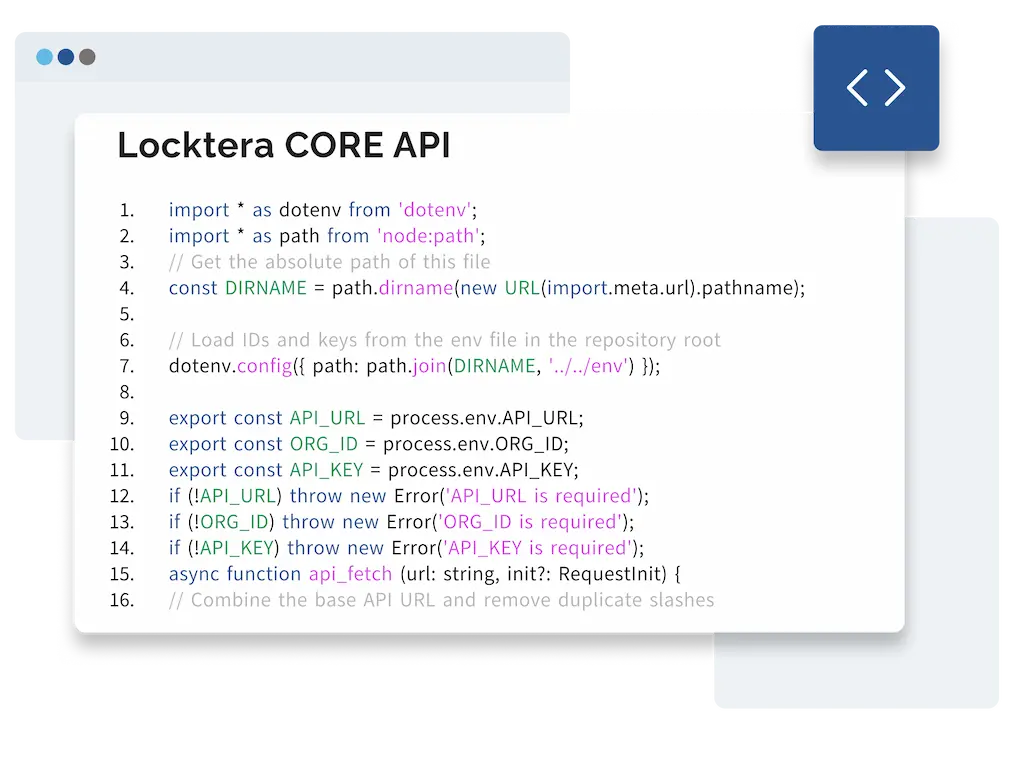This screenshot has width=1020, height=768.
Task: Select line 2 importing node:path
Action: point(327,236)
